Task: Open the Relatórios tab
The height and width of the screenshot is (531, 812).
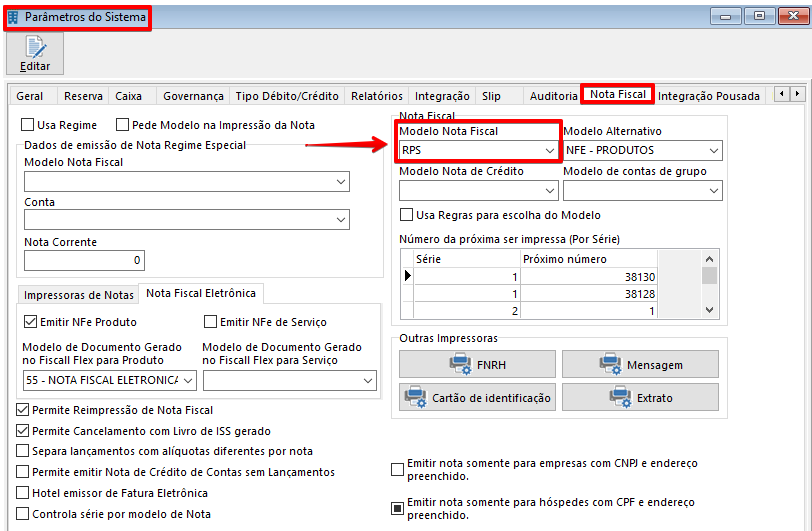Action: (x=376, y=96)
